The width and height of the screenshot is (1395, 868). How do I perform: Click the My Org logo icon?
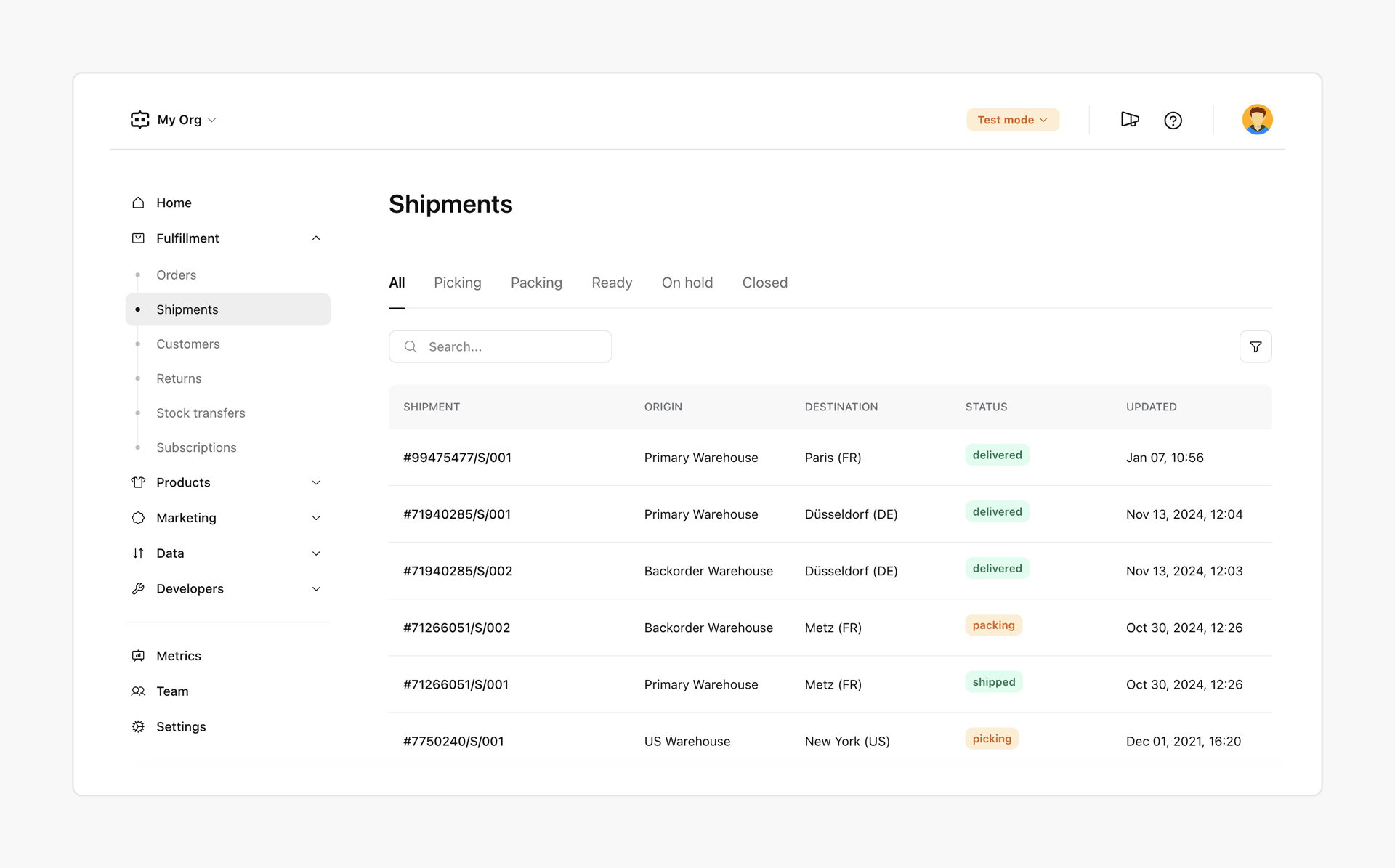click(139, 120)
